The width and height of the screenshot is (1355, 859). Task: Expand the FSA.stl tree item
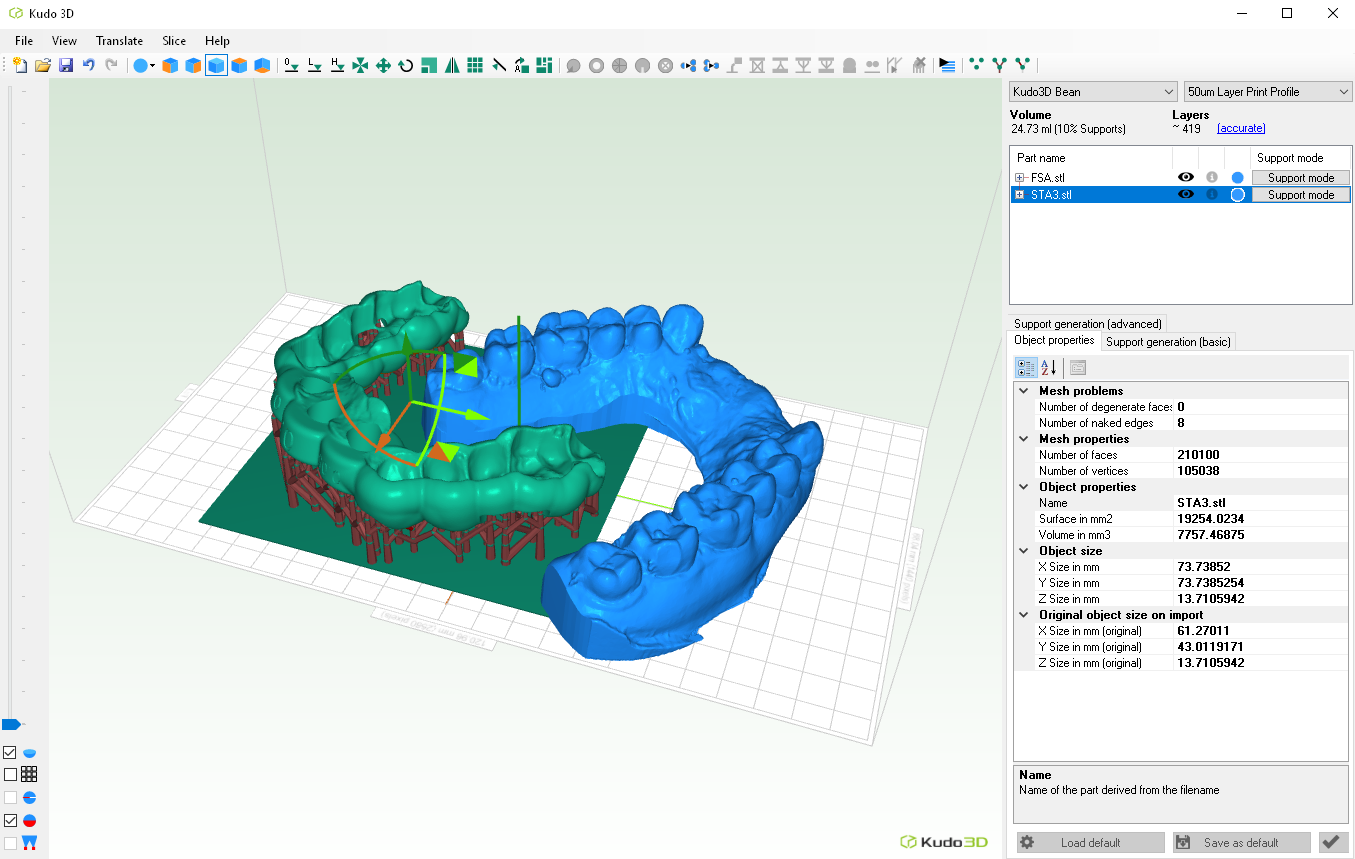1018,177
